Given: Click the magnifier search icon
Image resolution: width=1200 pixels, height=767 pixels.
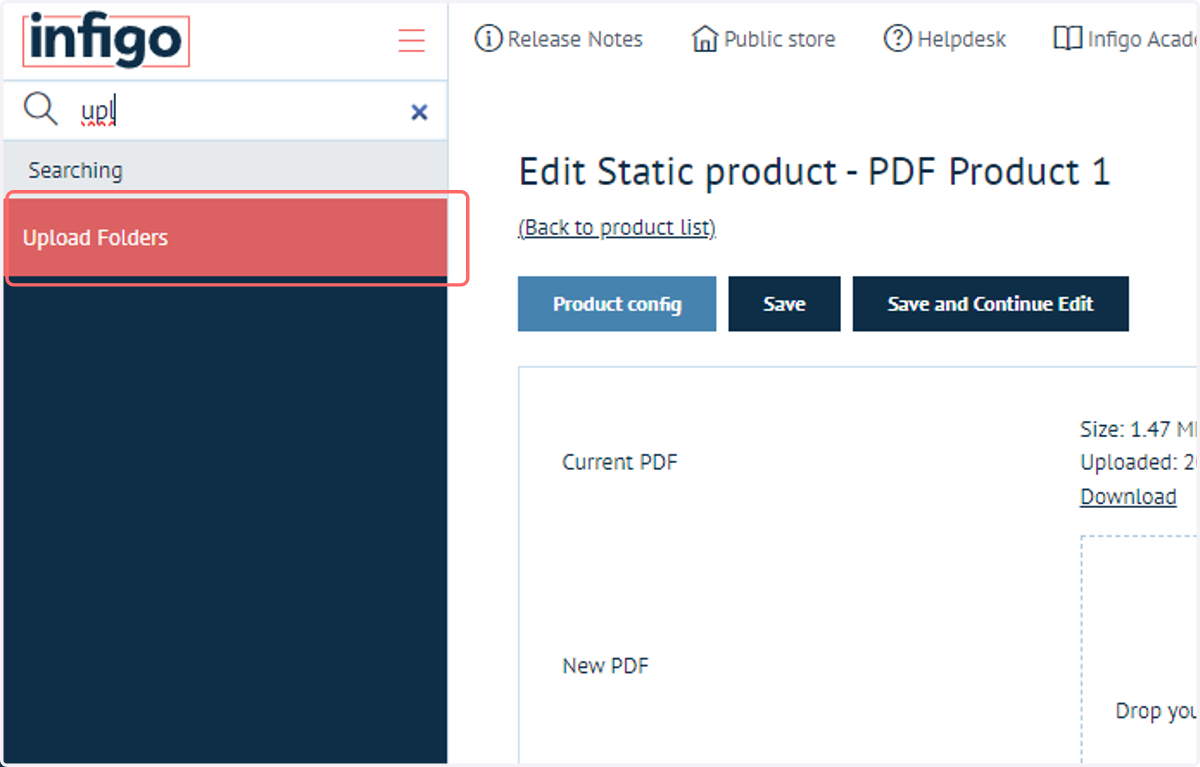Looking at the screenshot, I should click(x=41, y=109).
